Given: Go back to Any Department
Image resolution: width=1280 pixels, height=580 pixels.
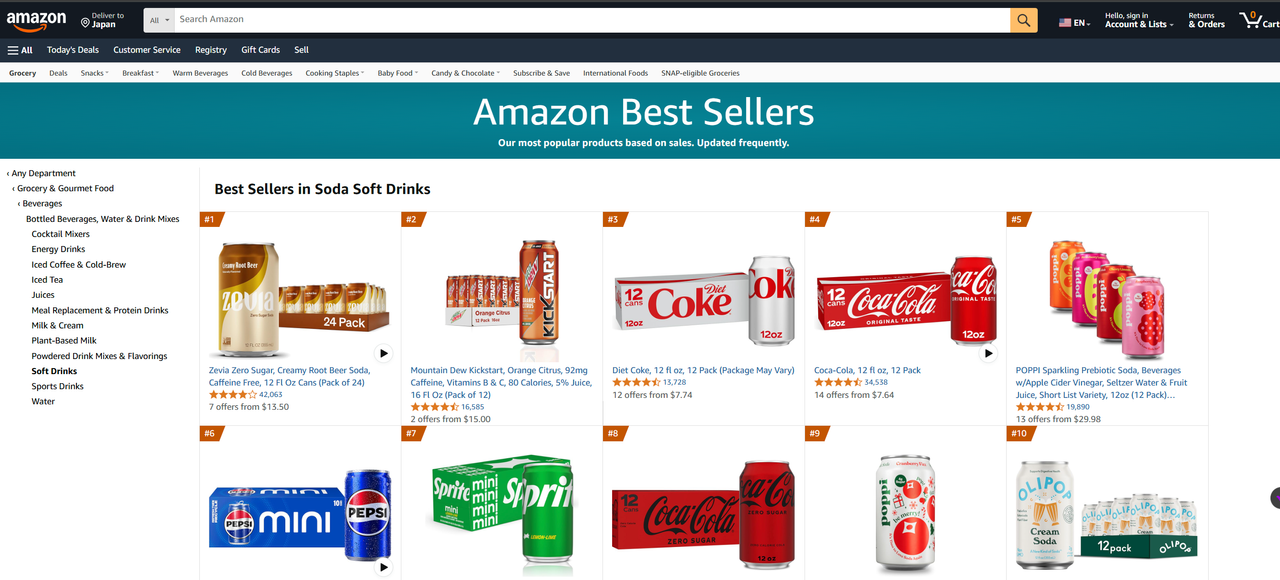Looking at the screenshot, I should 43,173.
